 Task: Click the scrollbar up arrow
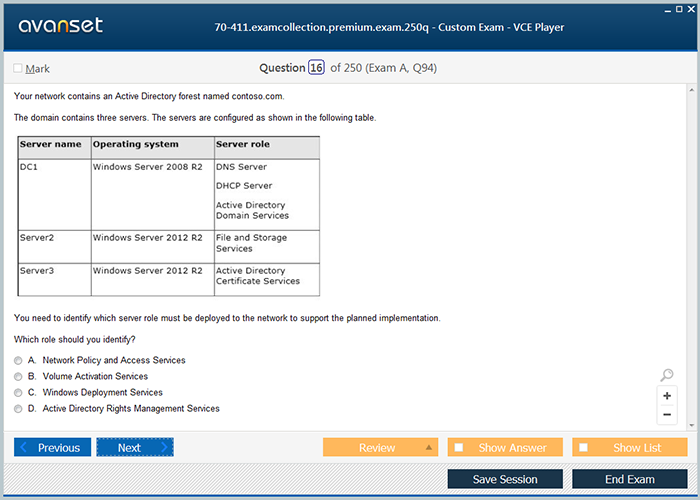692,90
